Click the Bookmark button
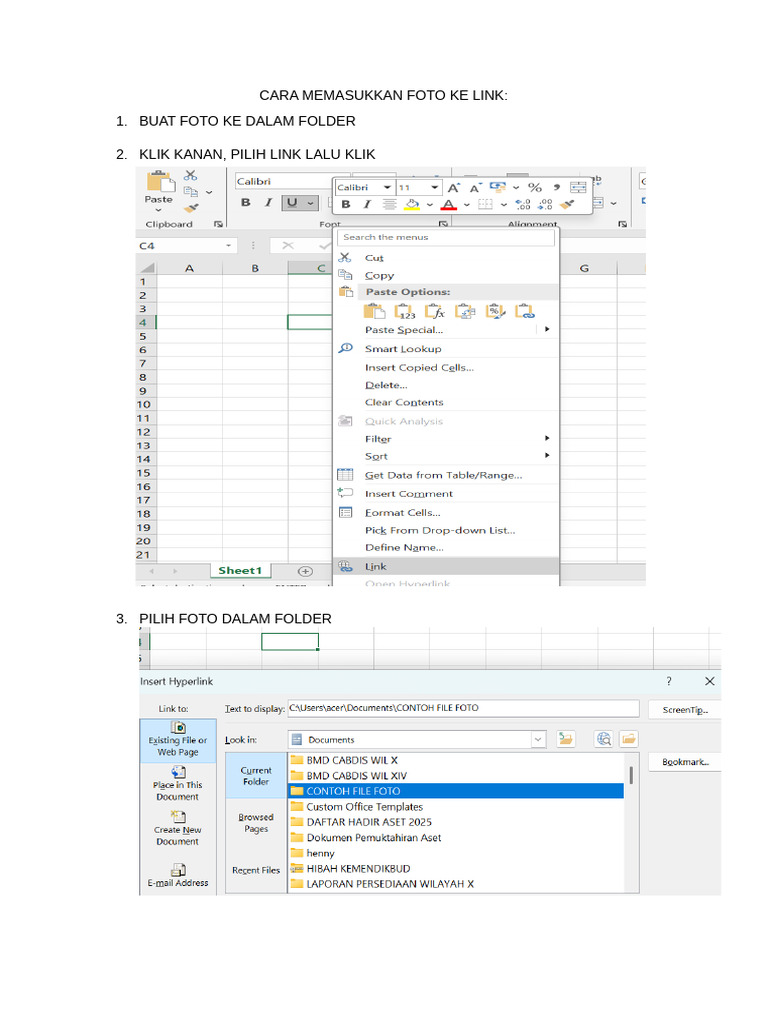 click(x=685, y=762)
